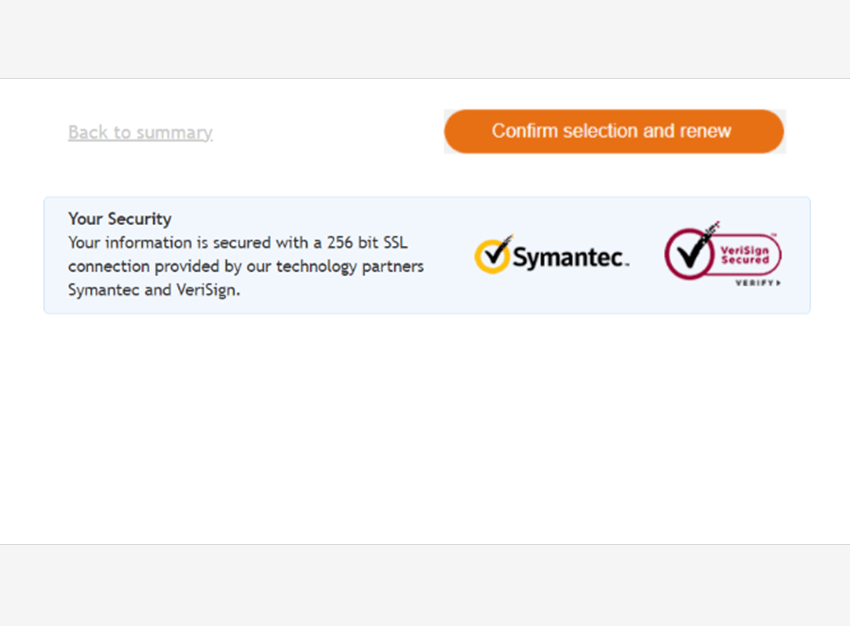The image size is (850, 626).
Task: Click the VERIFY text under VeriSign seal
Action: (754, 283)
